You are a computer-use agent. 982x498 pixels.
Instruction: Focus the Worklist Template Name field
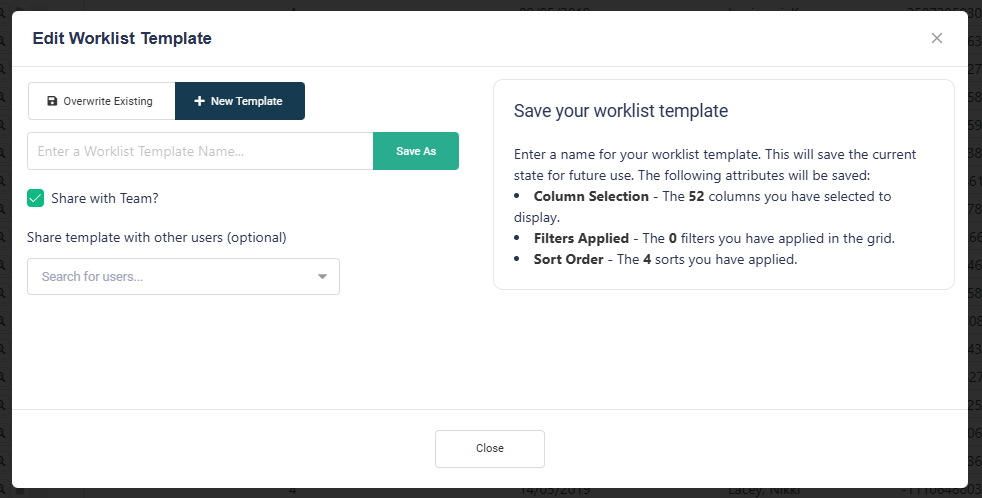click(x=200, y=151)
